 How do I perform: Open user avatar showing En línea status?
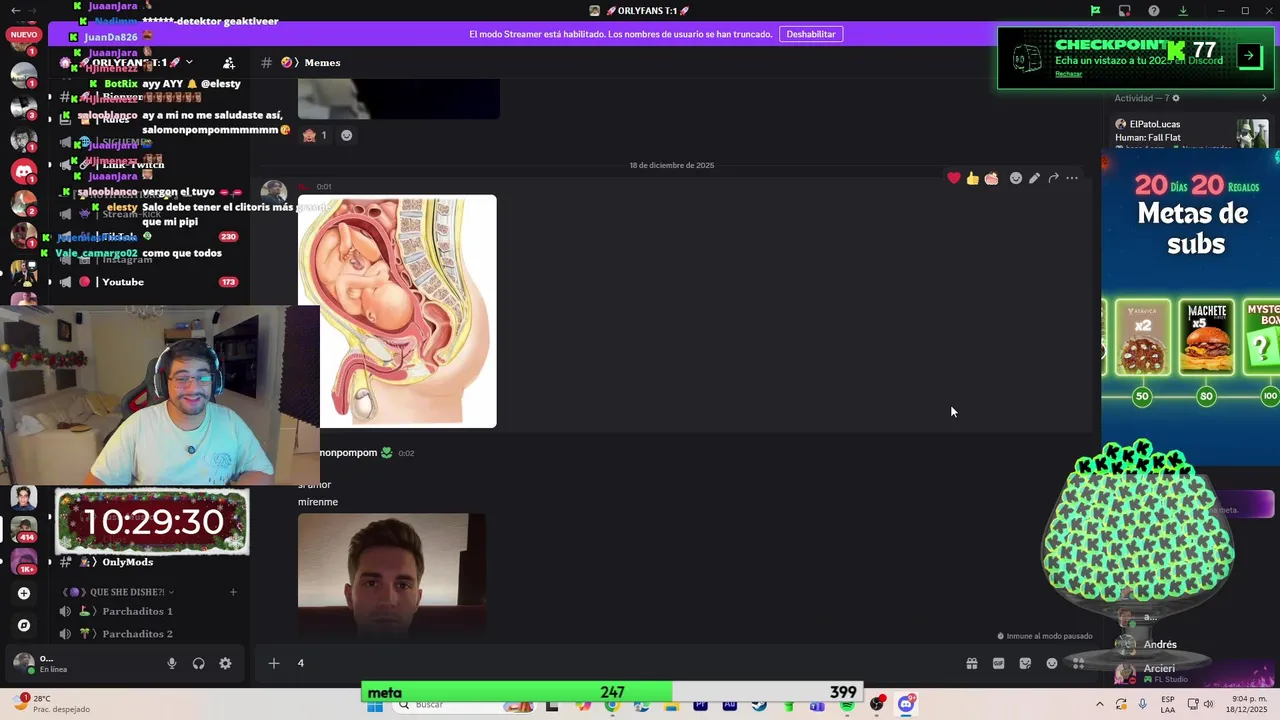click(x=23, y=663)
